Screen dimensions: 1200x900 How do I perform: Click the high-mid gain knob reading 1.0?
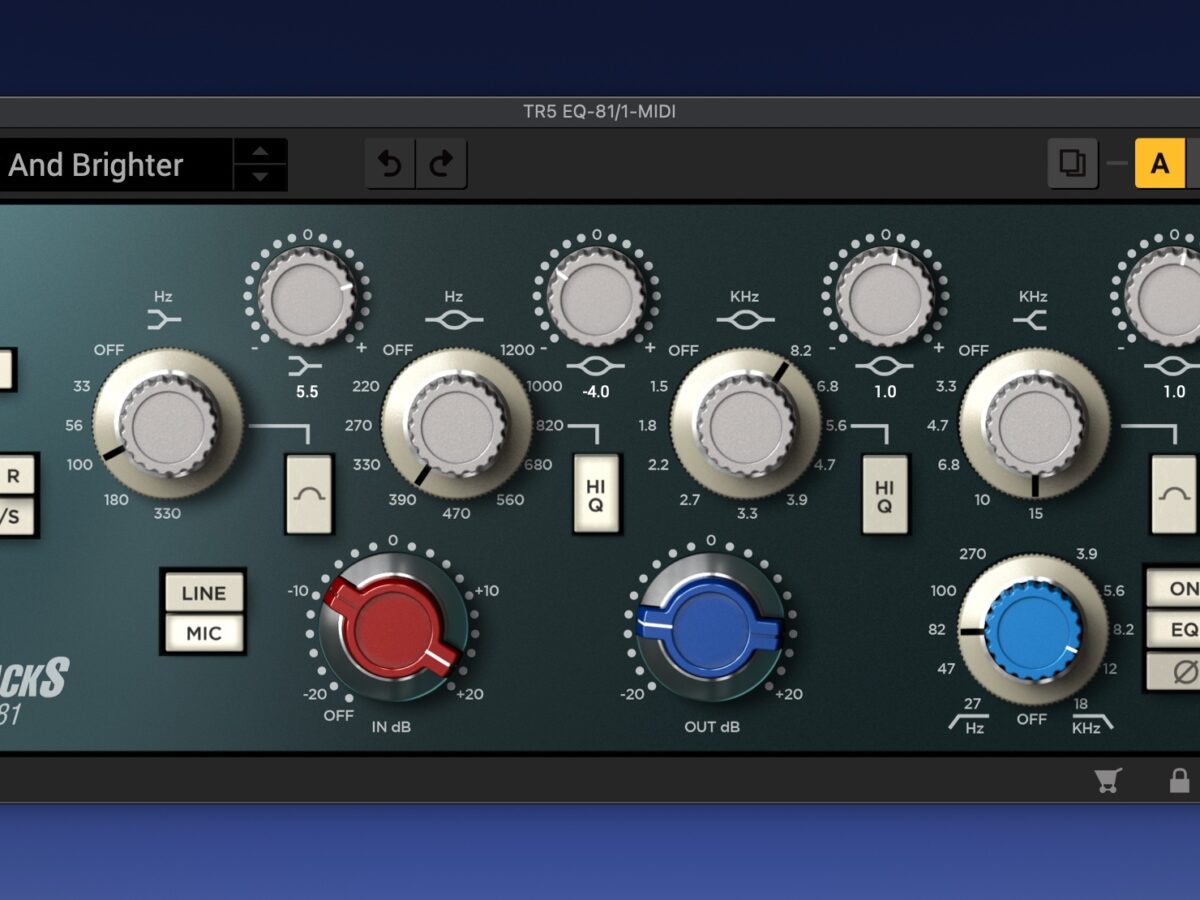(885, 297)
